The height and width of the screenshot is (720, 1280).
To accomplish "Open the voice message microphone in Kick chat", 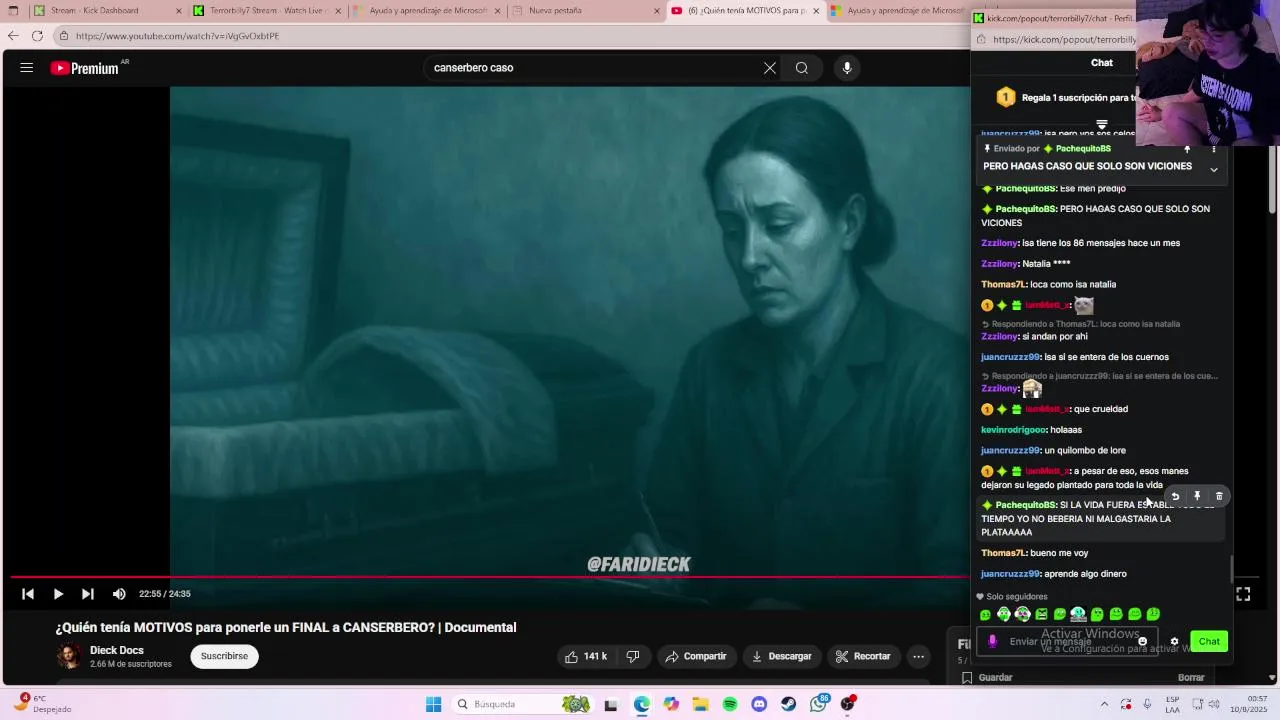I will (x=992, y=642).
